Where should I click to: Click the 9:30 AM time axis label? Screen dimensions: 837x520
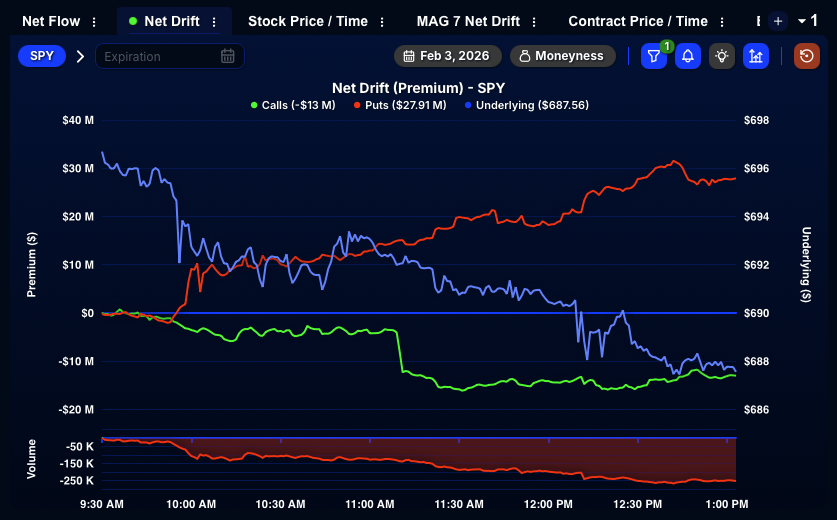101,504
